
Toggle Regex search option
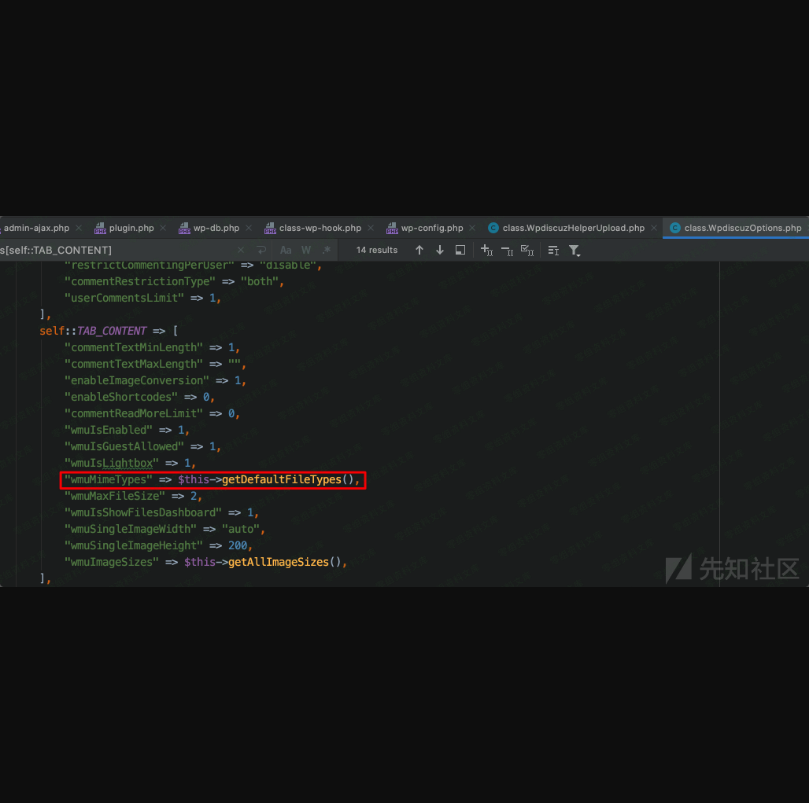326,250
